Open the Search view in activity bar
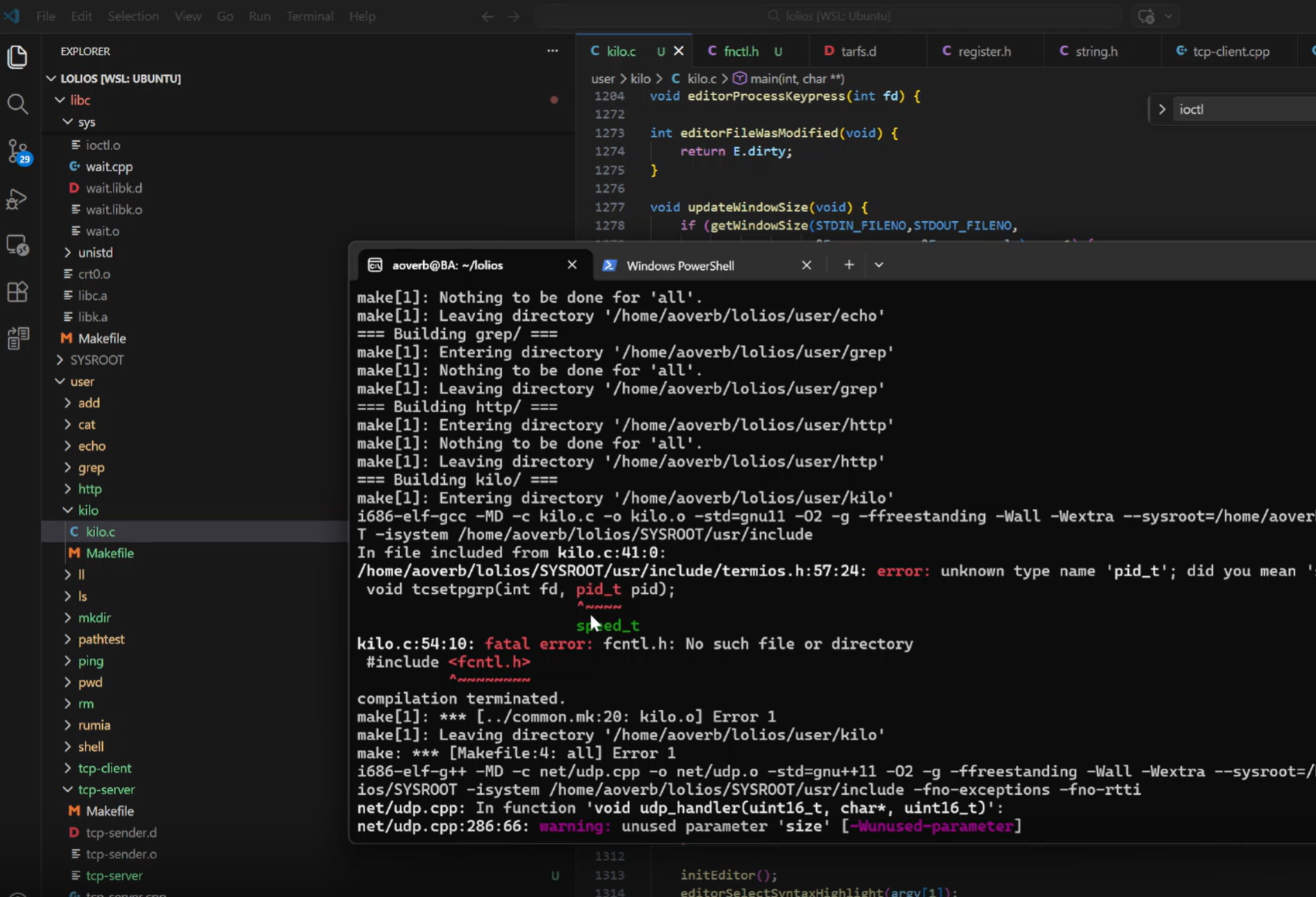The height and width of the screenshot is (897, 1316). (17, 104)
